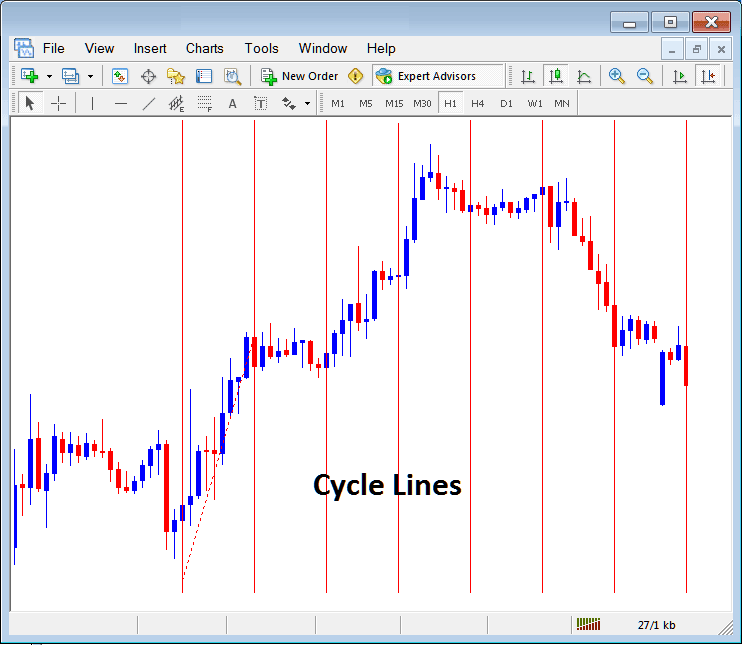Open the Insert menu
Screen dimensions: 742x645
150,48
